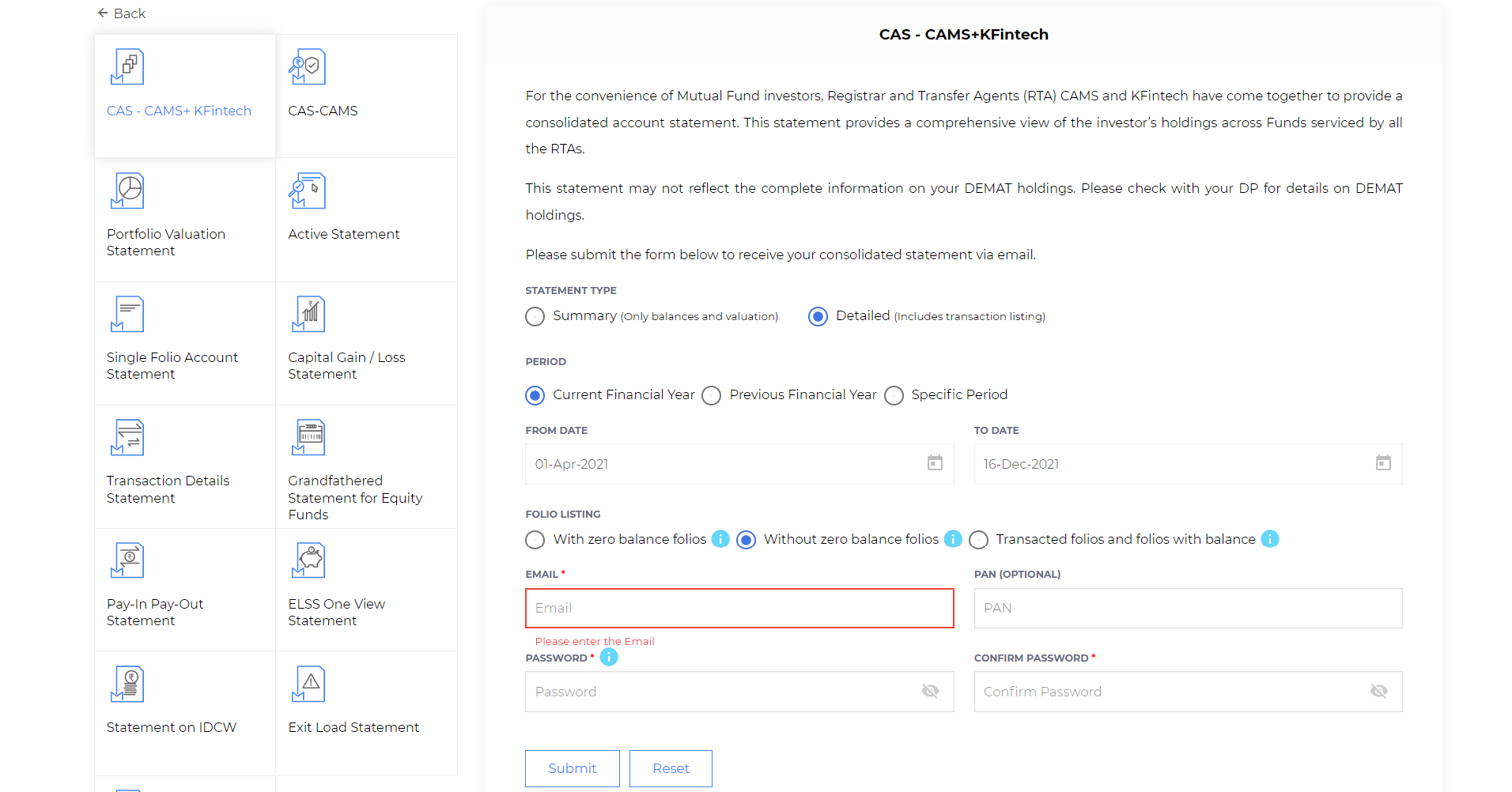This screenshot has height=792, width=1512.
Task: Go Back using the back link
Action: point(121,13)
